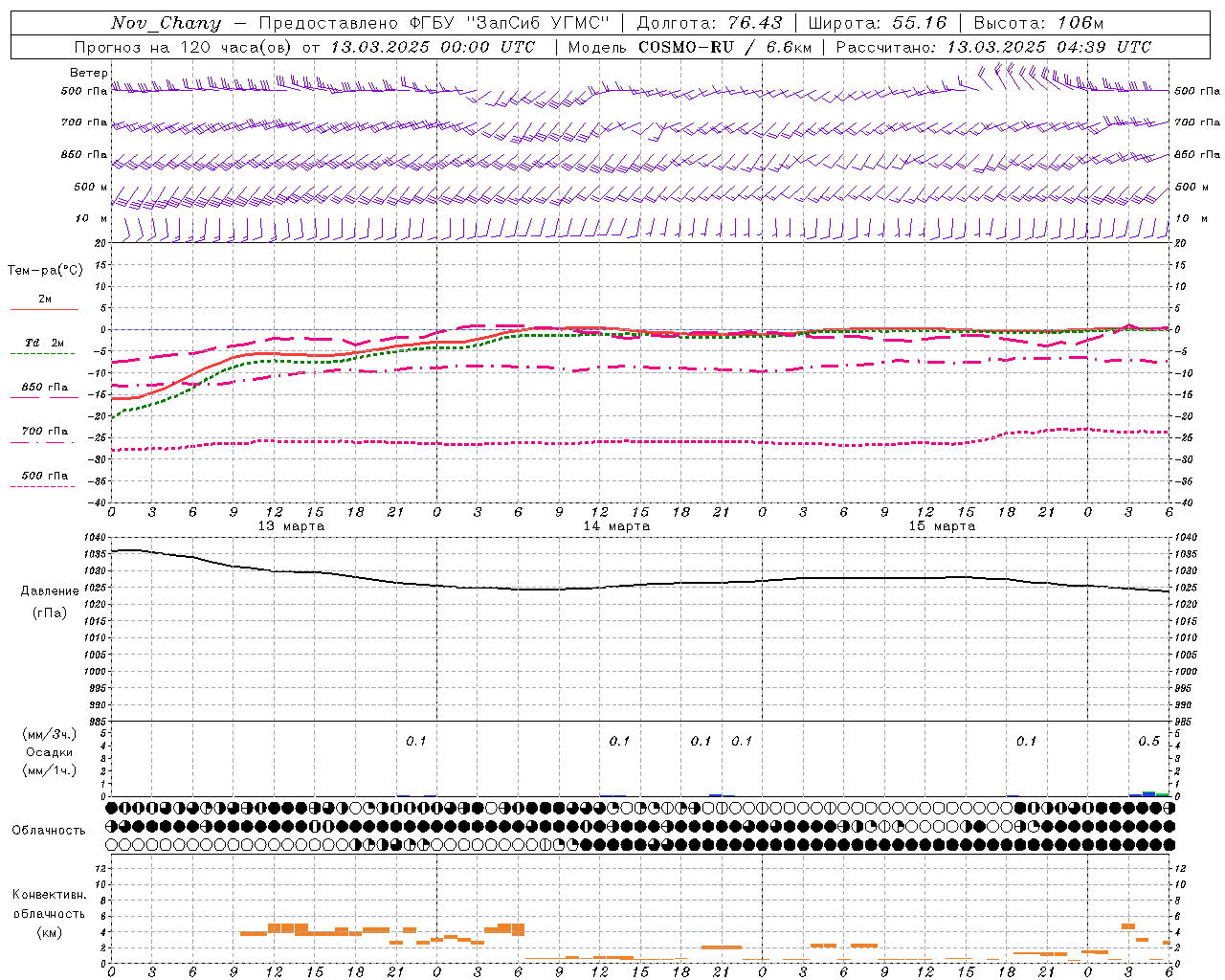1225x980 pixels.
Task: Click the '0.5' precipitation amount value
Action: click(1148, 742)
